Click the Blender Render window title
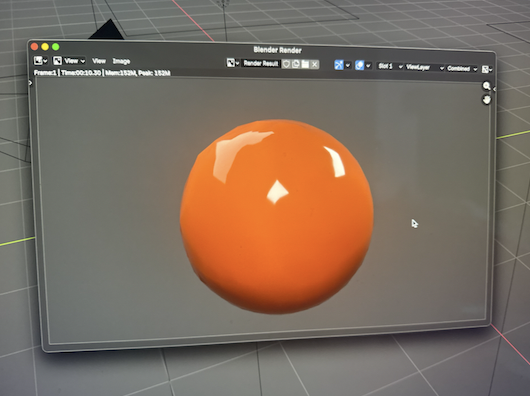Screen dimensions: 530x396 [278, 50]
